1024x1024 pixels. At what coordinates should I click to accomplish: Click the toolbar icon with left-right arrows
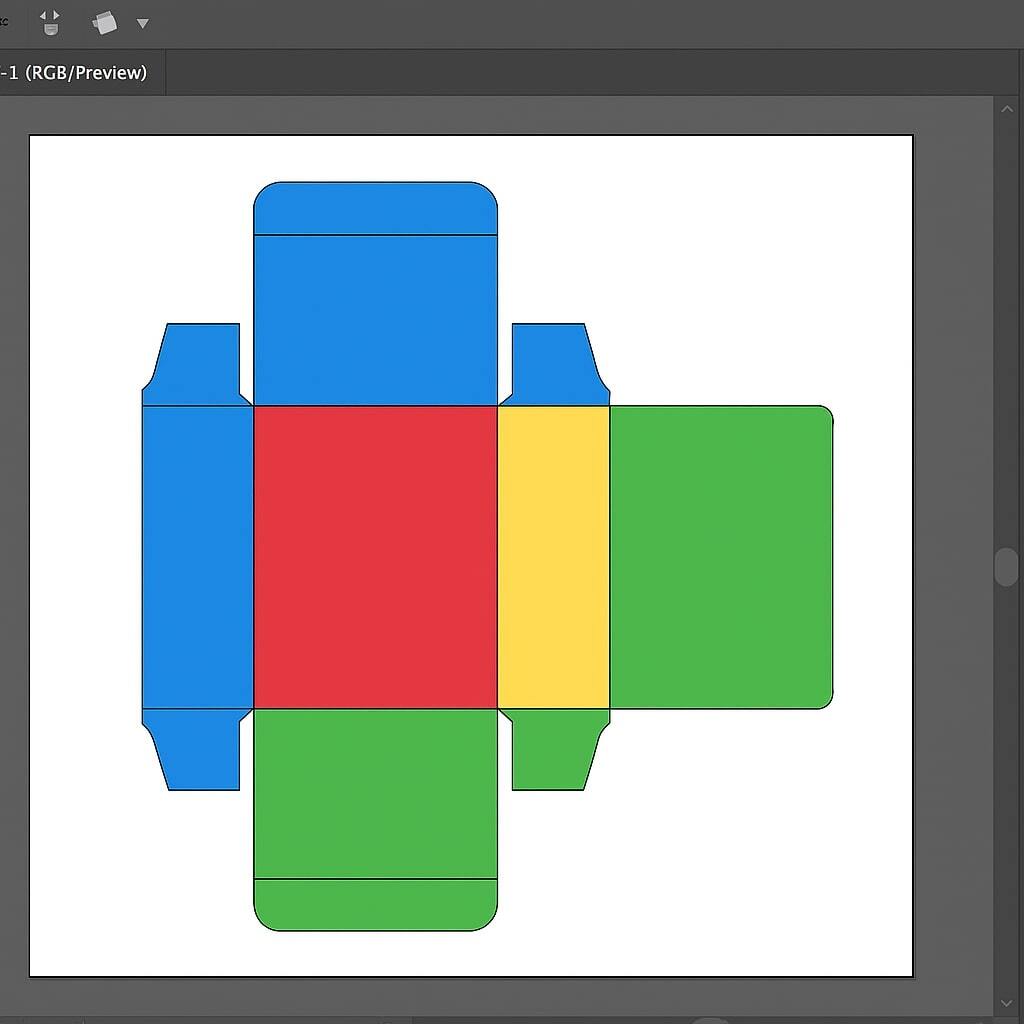[50, 22]
